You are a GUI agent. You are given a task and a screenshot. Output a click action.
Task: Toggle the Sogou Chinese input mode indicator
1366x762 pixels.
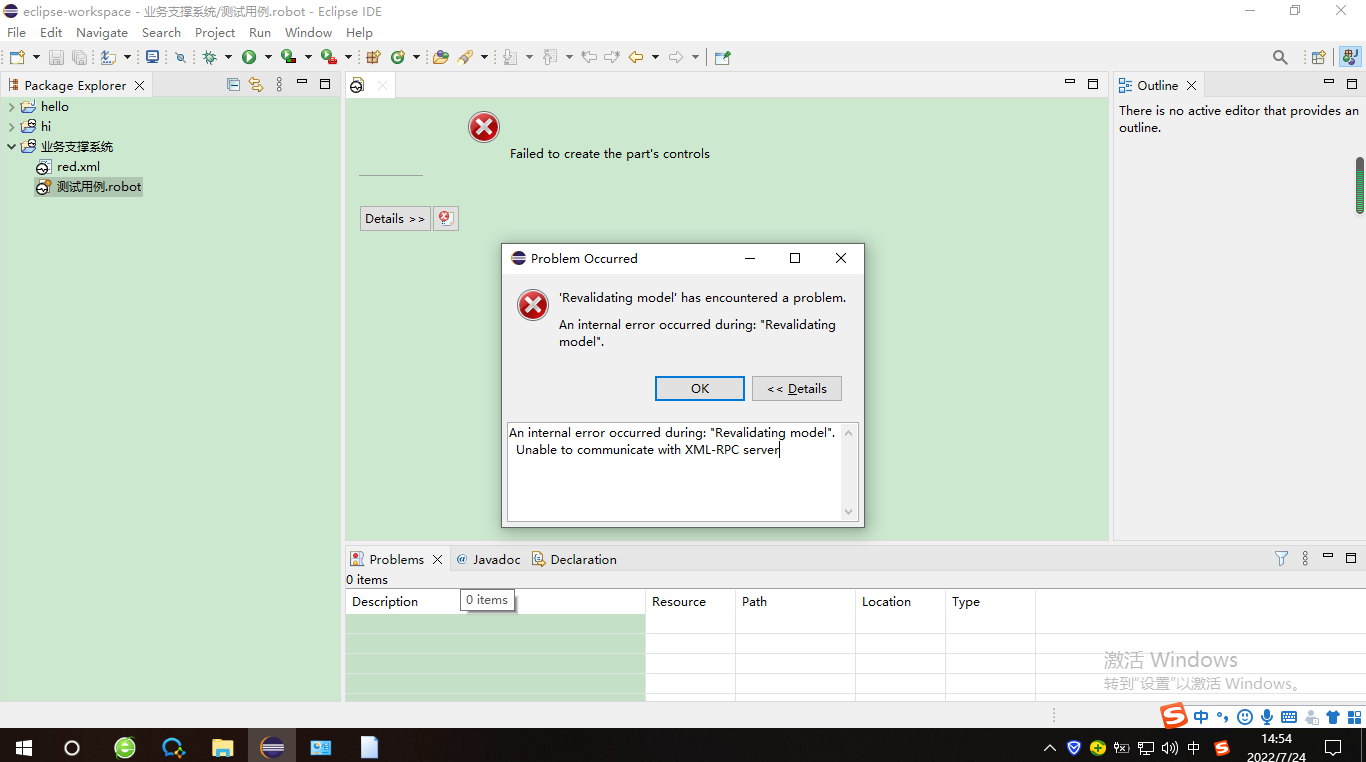click(1201, 716)
